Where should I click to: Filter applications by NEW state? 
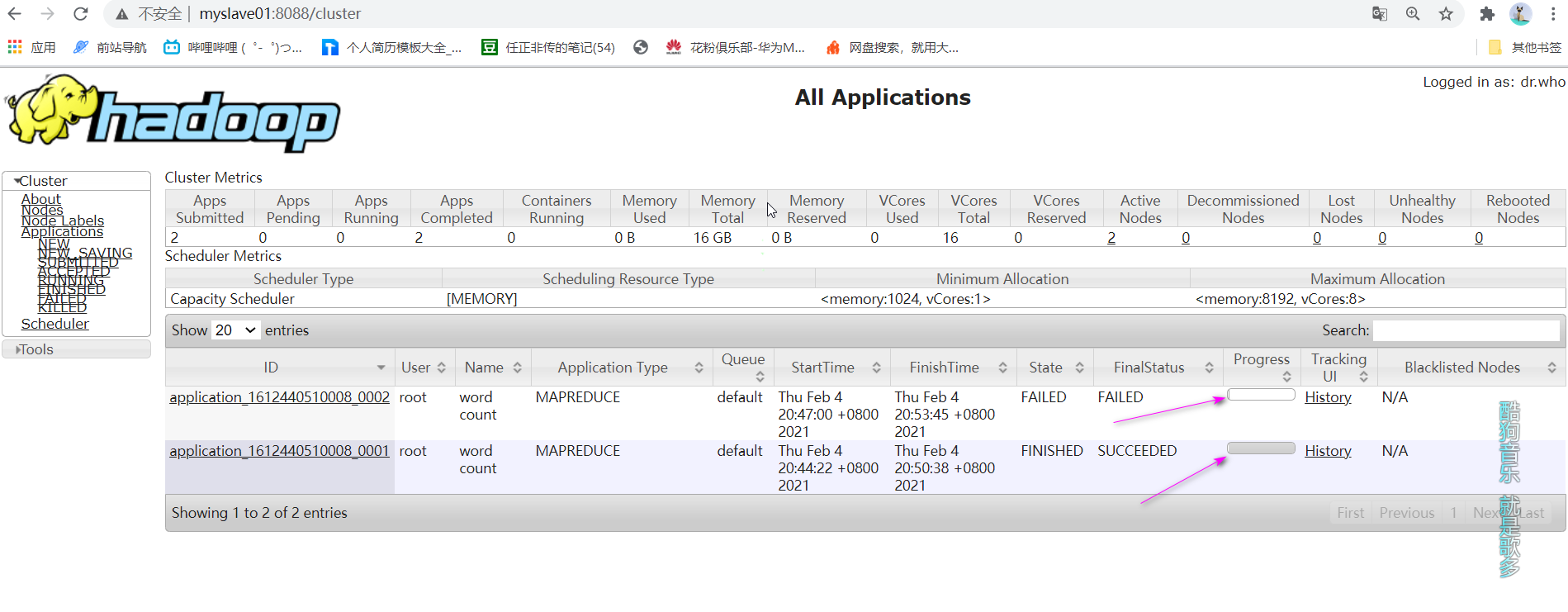click(54, 244)
